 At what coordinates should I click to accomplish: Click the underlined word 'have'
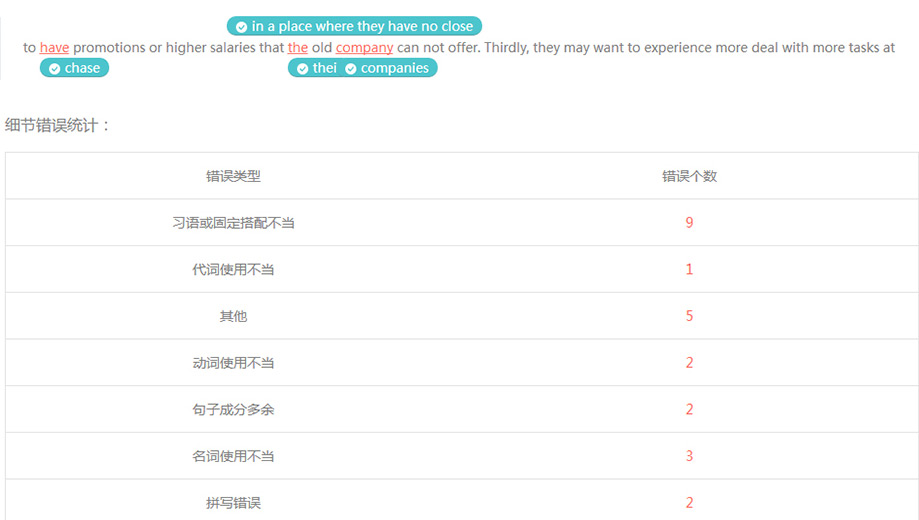(x=54, y=47)
